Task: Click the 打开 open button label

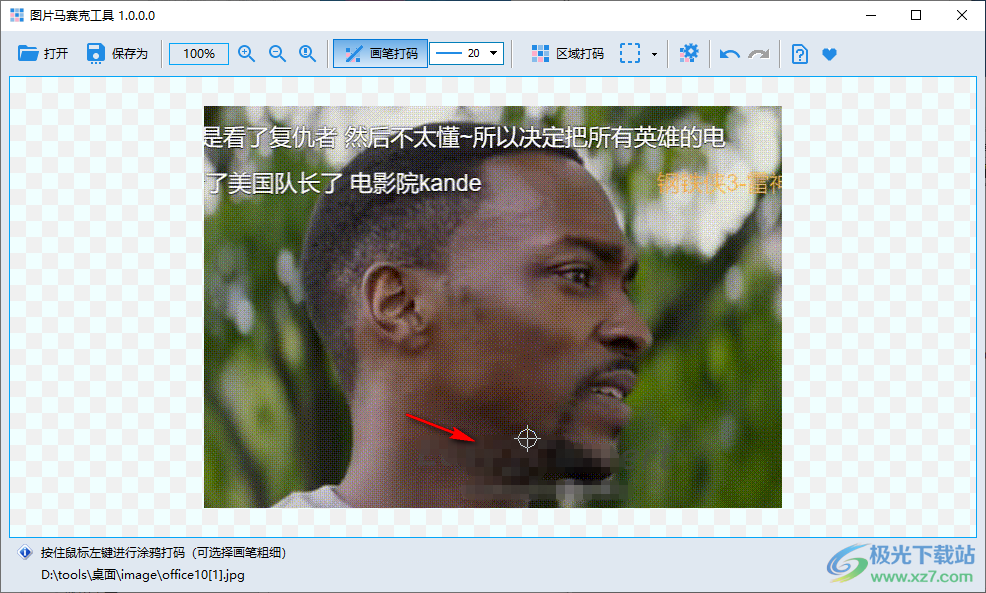Action: click(x=56, y=53)
